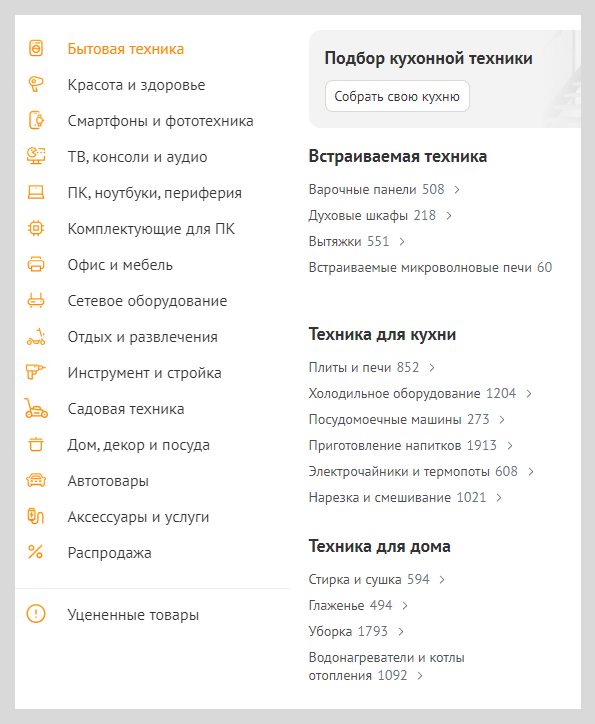Image resolution: width=595 pixels, height=724 pixels.
Task: Open Посудомоечные машины link
Action: click(385, 419)
